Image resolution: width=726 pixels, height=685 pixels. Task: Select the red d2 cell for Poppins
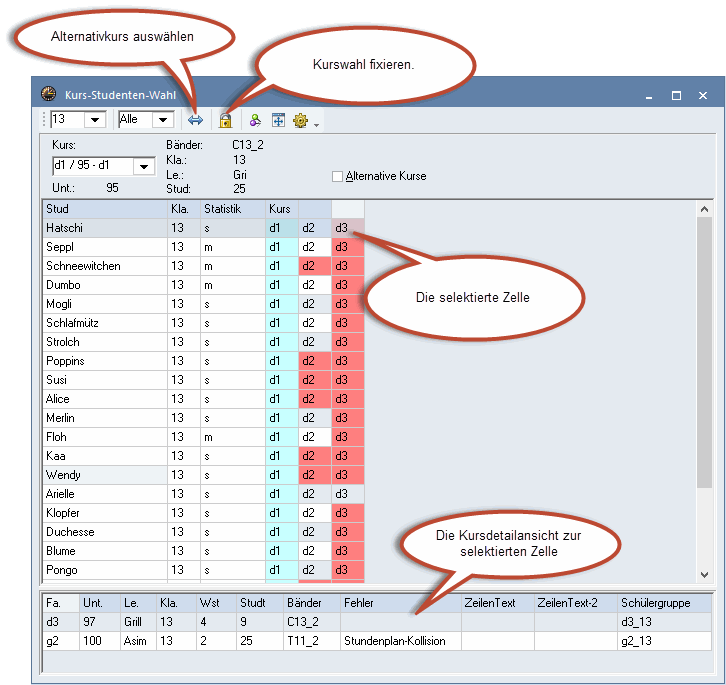315,361
